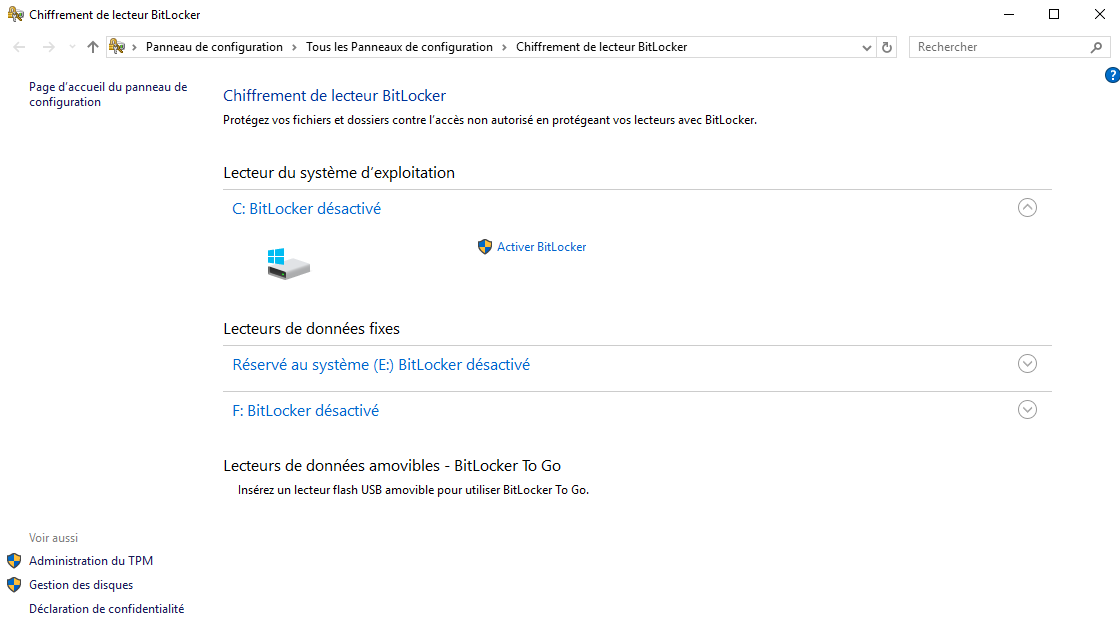Click Activer BitLocker link
This screenshot has height=633, width=1120.
coord(541,247)
